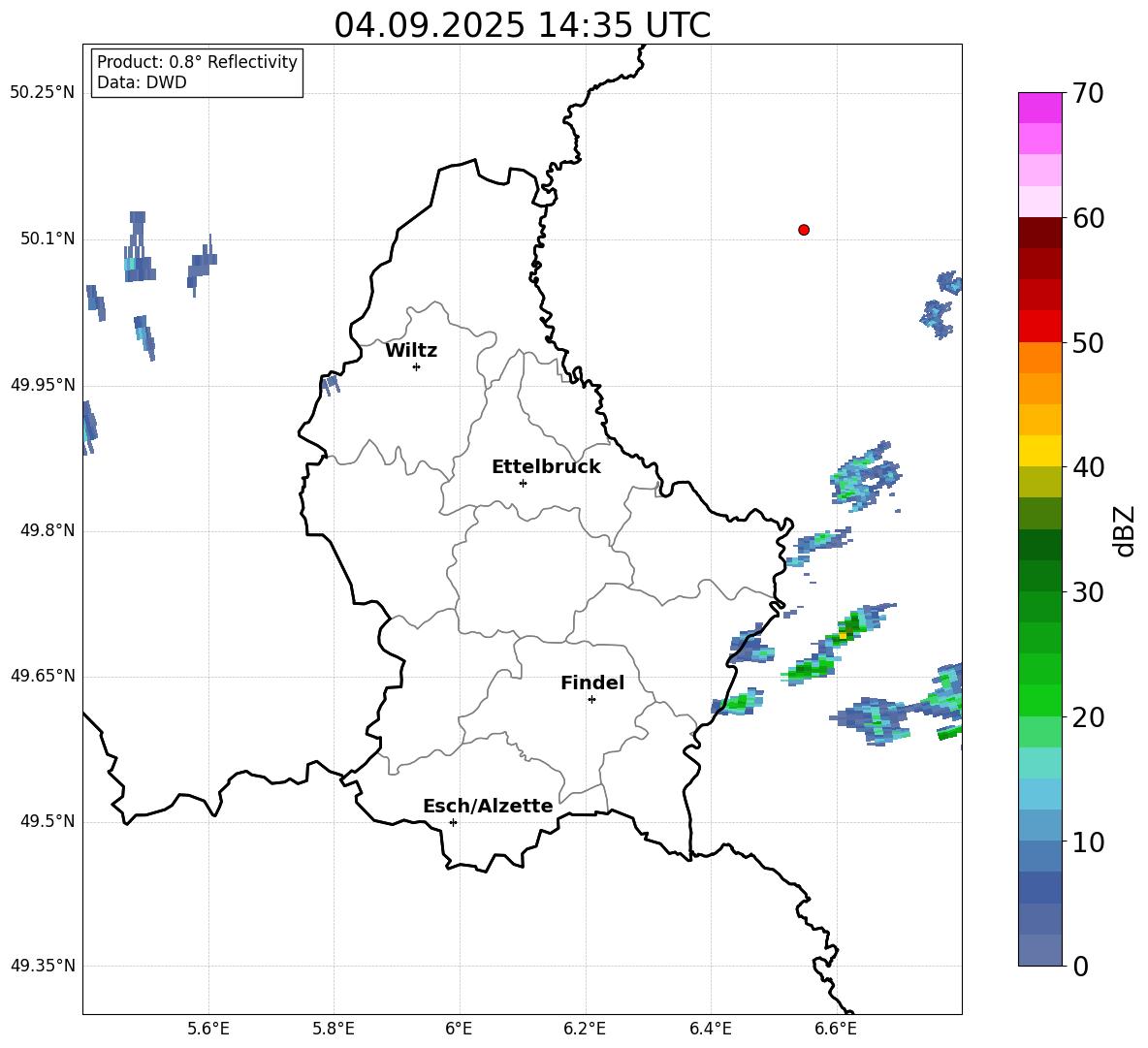The width and height of the screenshot is (1148, 1048).
Task: Click the 49.95°N latitude label
Action: point(43,385)
